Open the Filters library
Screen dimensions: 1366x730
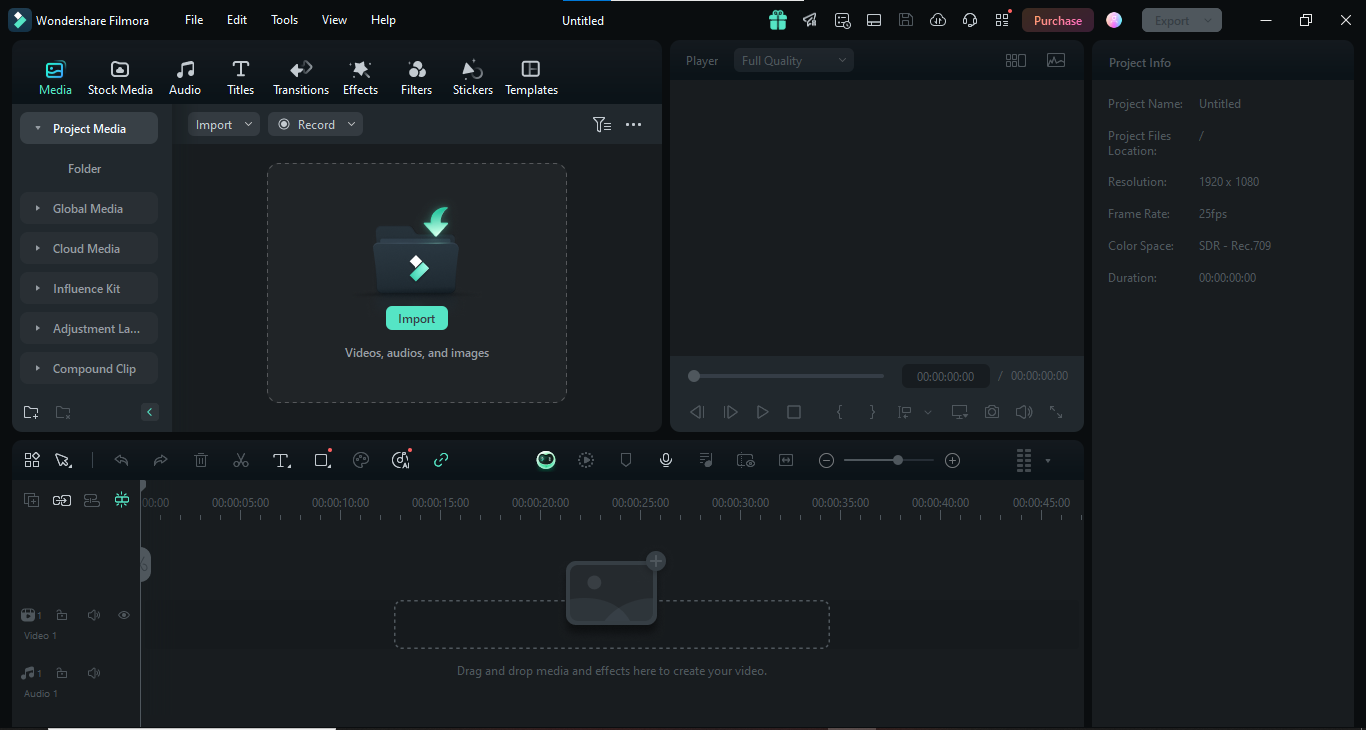click(x=416, y=78)
